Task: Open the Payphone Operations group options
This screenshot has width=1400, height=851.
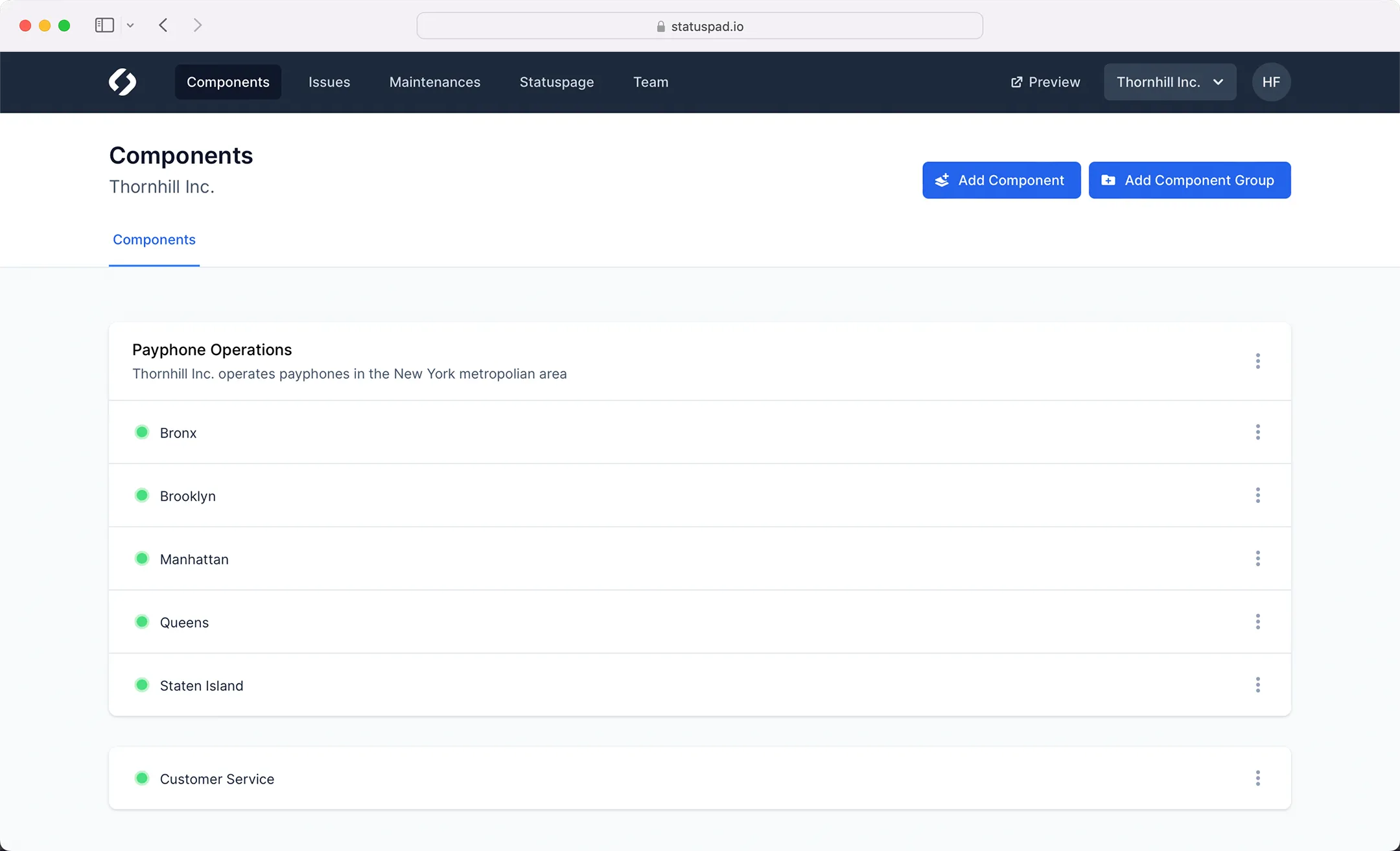Action: (1258, 361)
